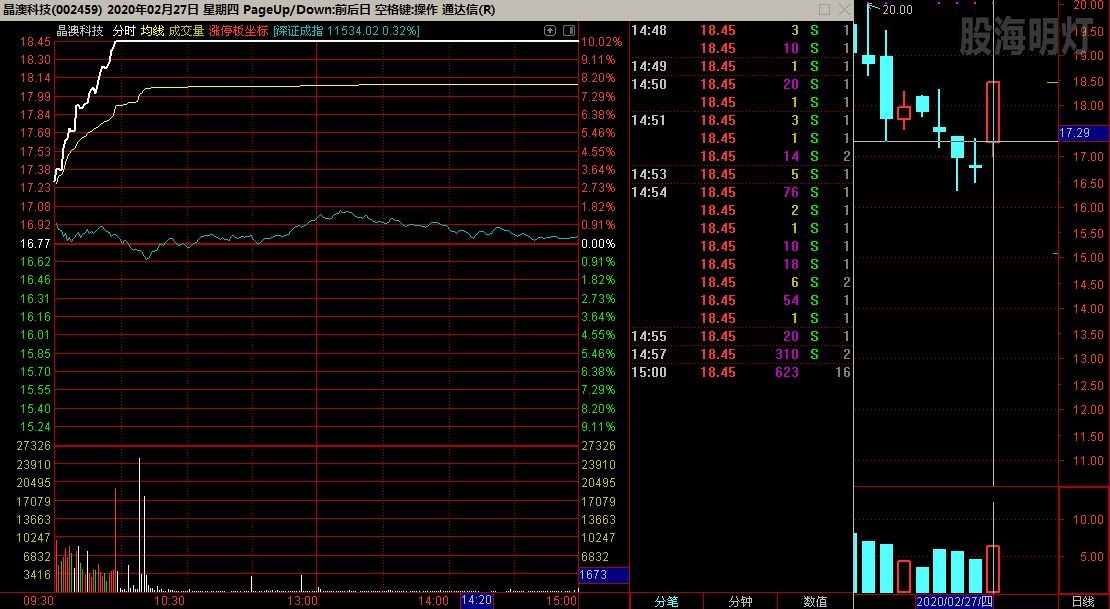Select the 14:50 tick row with volume 20
The image size is (1110, 609).
pyautogui.click(x=740, y=84)
